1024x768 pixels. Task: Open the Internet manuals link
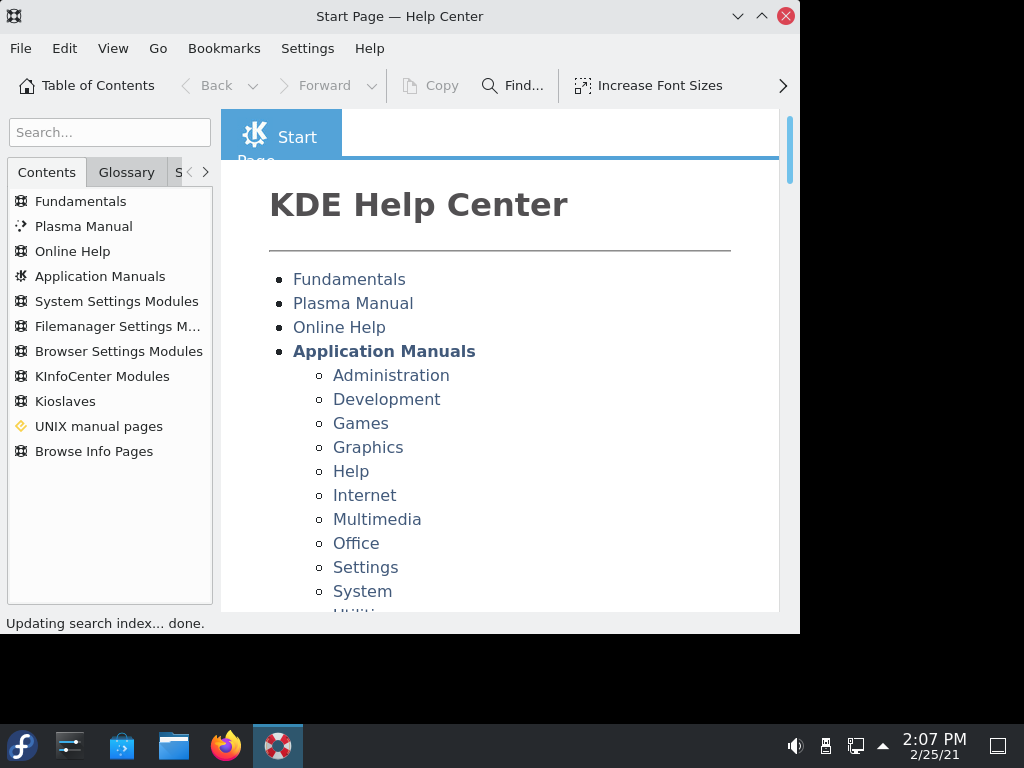364,496
